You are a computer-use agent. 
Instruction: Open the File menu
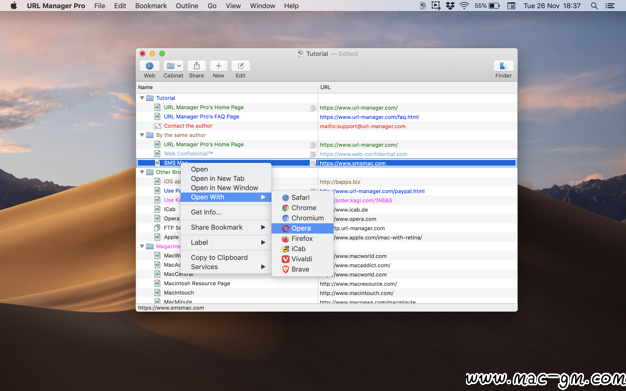point(99,6)
